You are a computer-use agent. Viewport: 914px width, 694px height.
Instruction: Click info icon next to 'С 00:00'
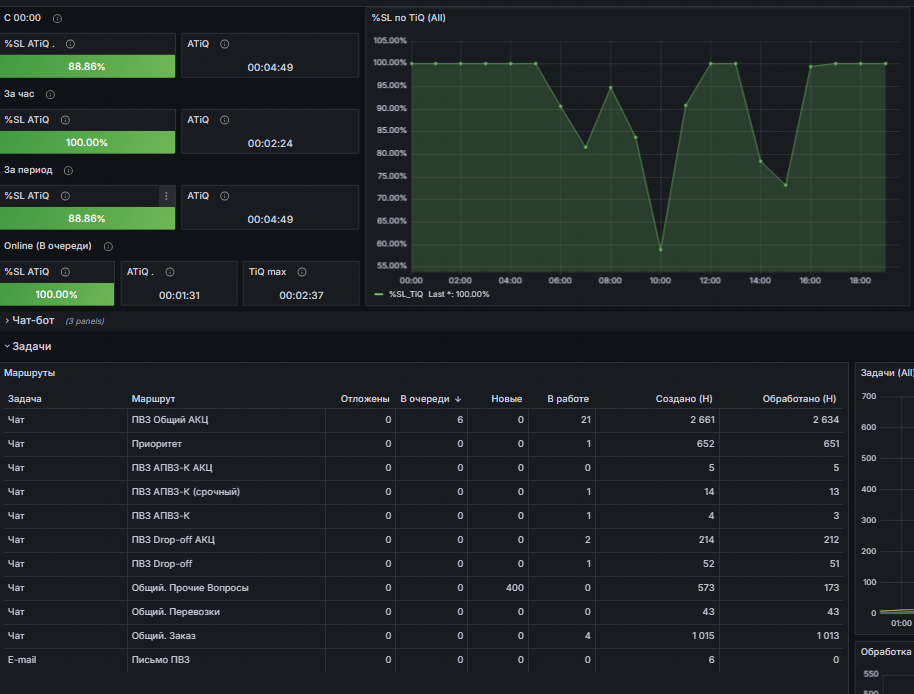57,19
